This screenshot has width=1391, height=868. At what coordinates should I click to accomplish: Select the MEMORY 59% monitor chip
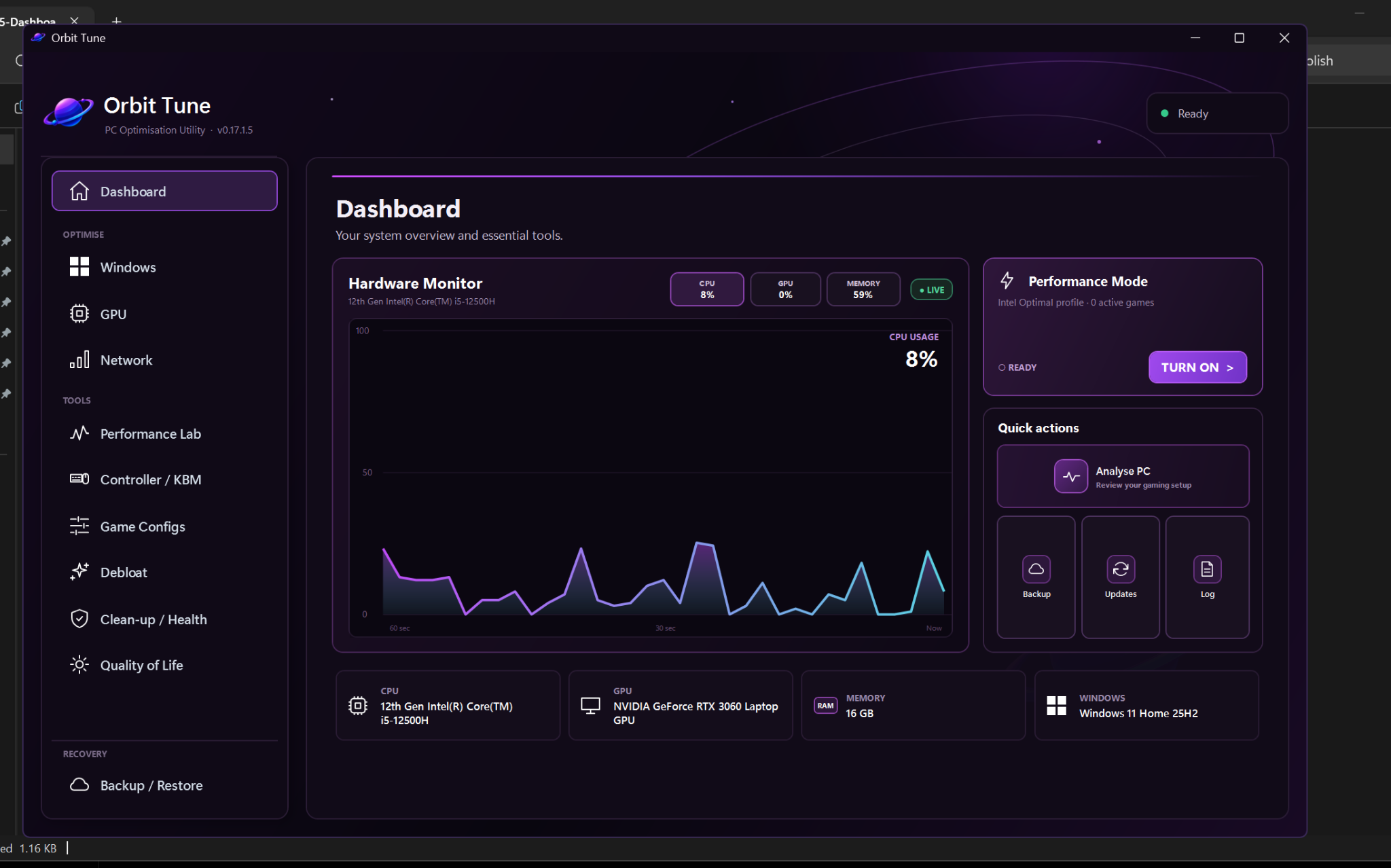pyautogui.click(x=863, y=289)
